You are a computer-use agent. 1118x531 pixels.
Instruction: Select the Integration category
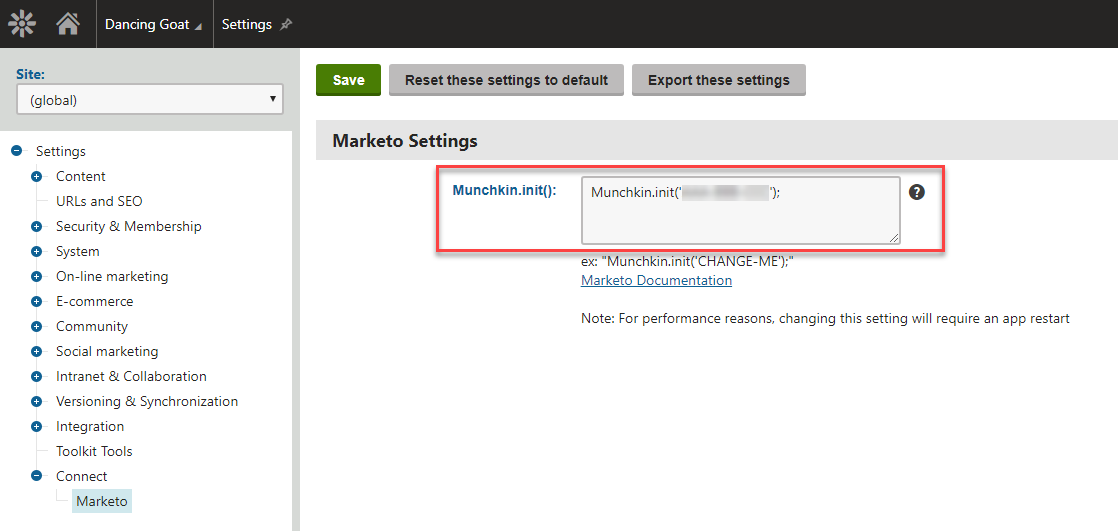[90, 426]
